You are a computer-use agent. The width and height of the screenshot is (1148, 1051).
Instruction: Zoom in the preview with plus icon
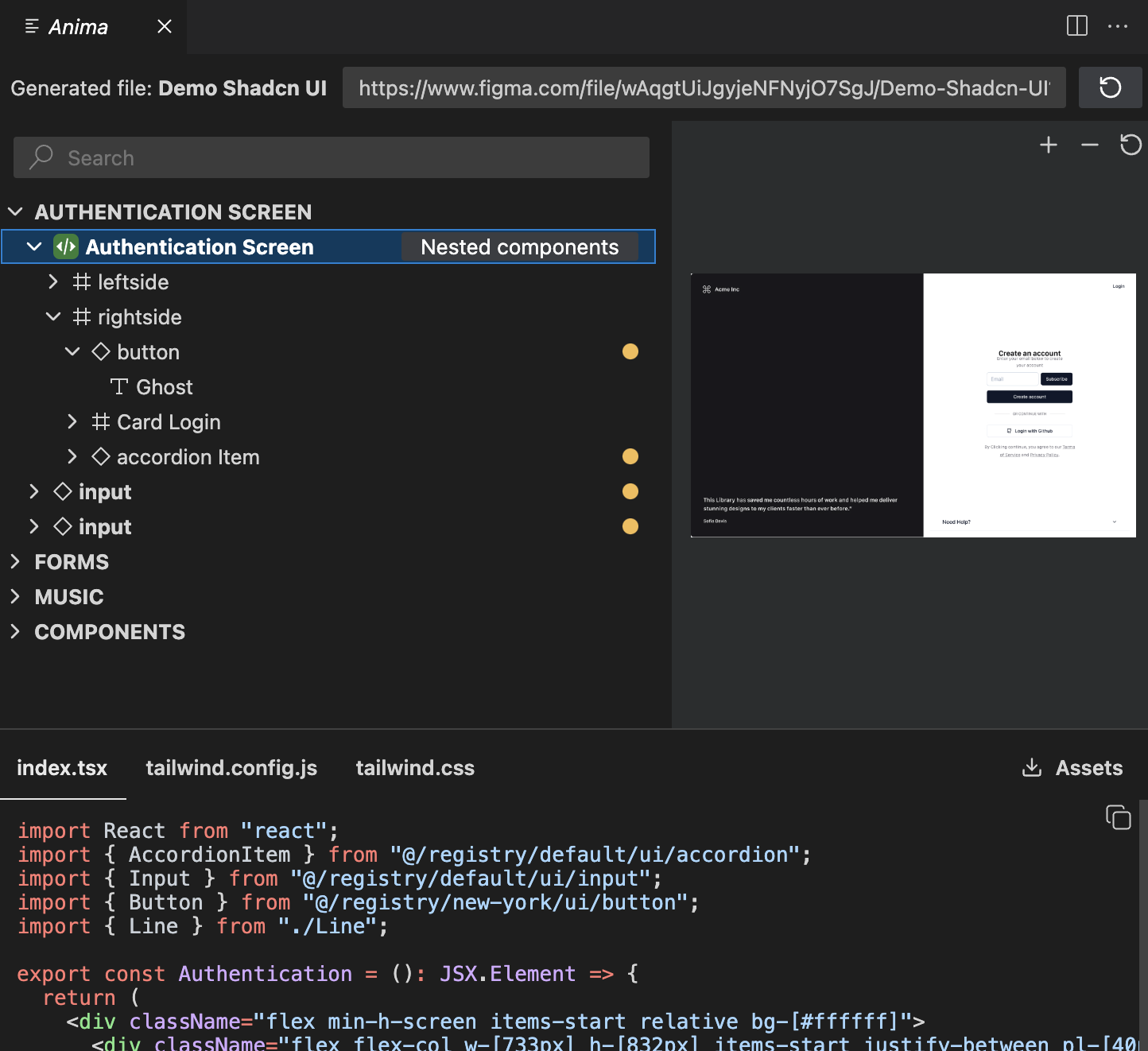tap(1049, 145)
